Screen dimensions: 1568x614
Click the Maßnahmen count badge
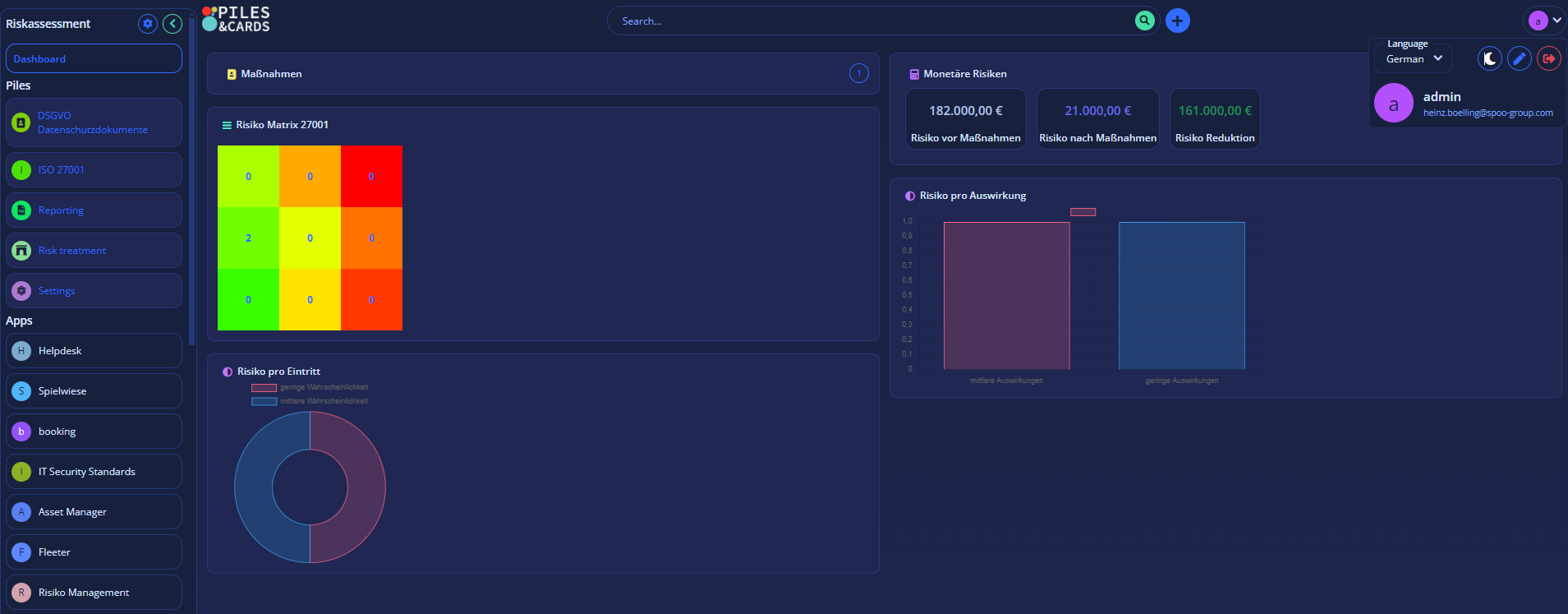coord(858,74)
